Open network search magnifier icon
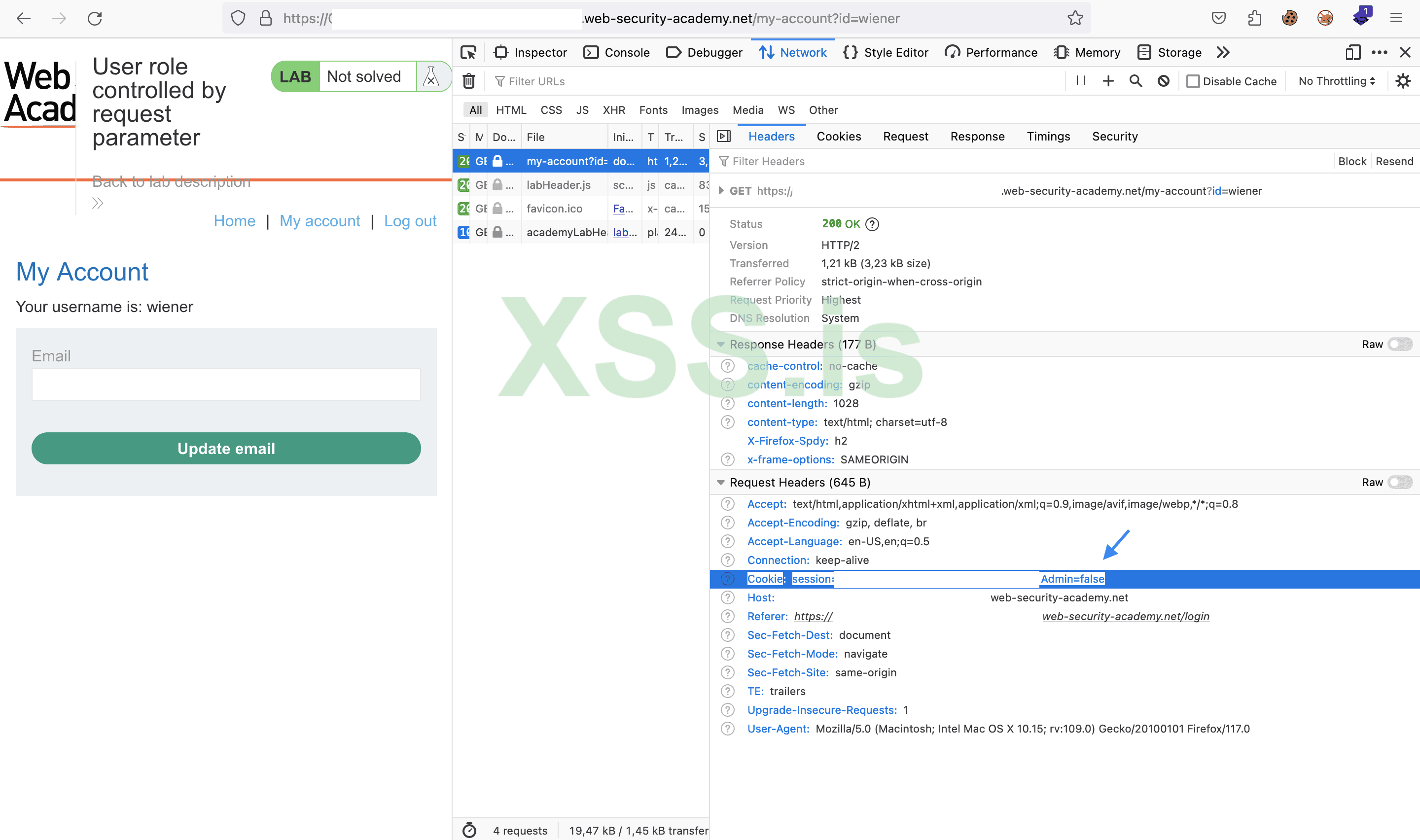 pos(1136,81)
